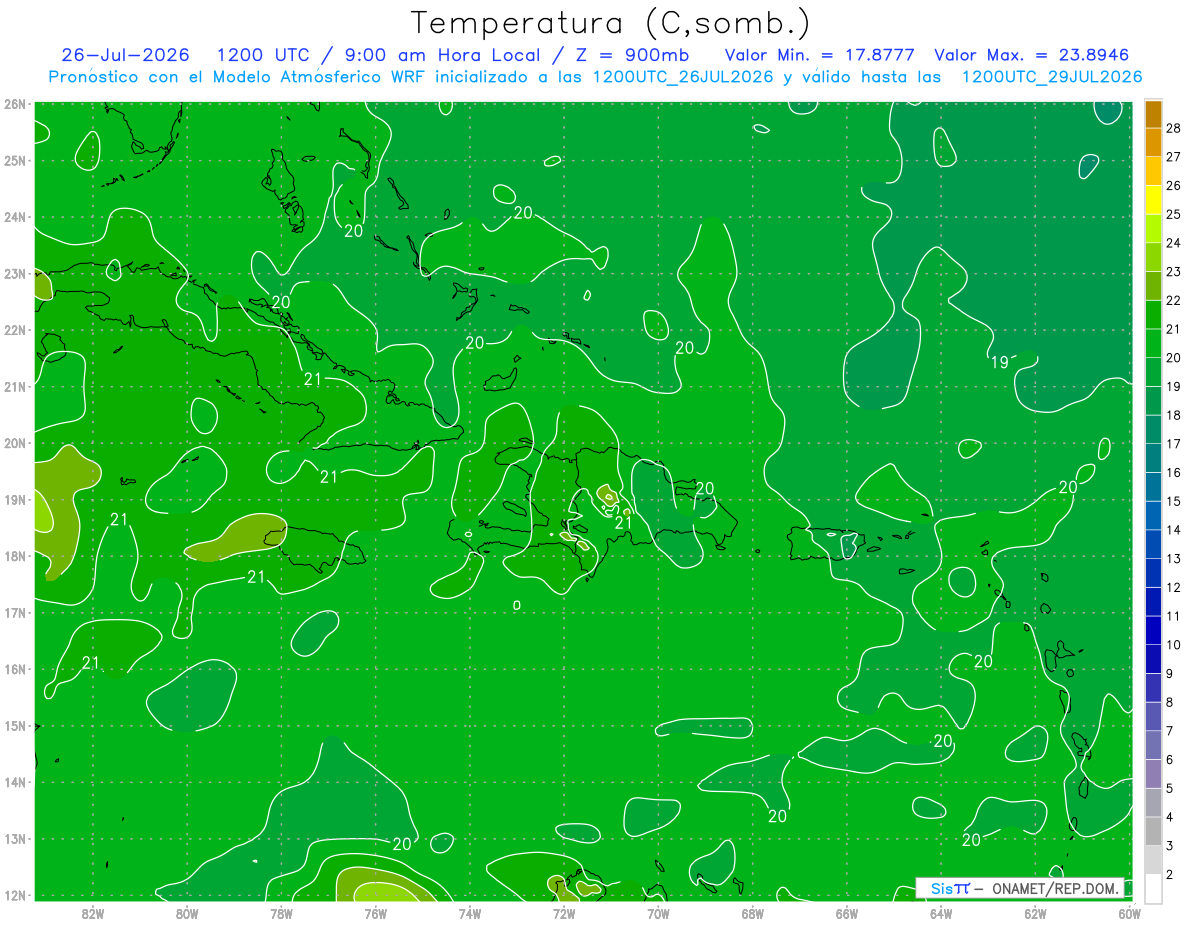Click the orange legend swatch between 27 and 28
Screen dimensions: 1200x927
[x=1153, y=142]
